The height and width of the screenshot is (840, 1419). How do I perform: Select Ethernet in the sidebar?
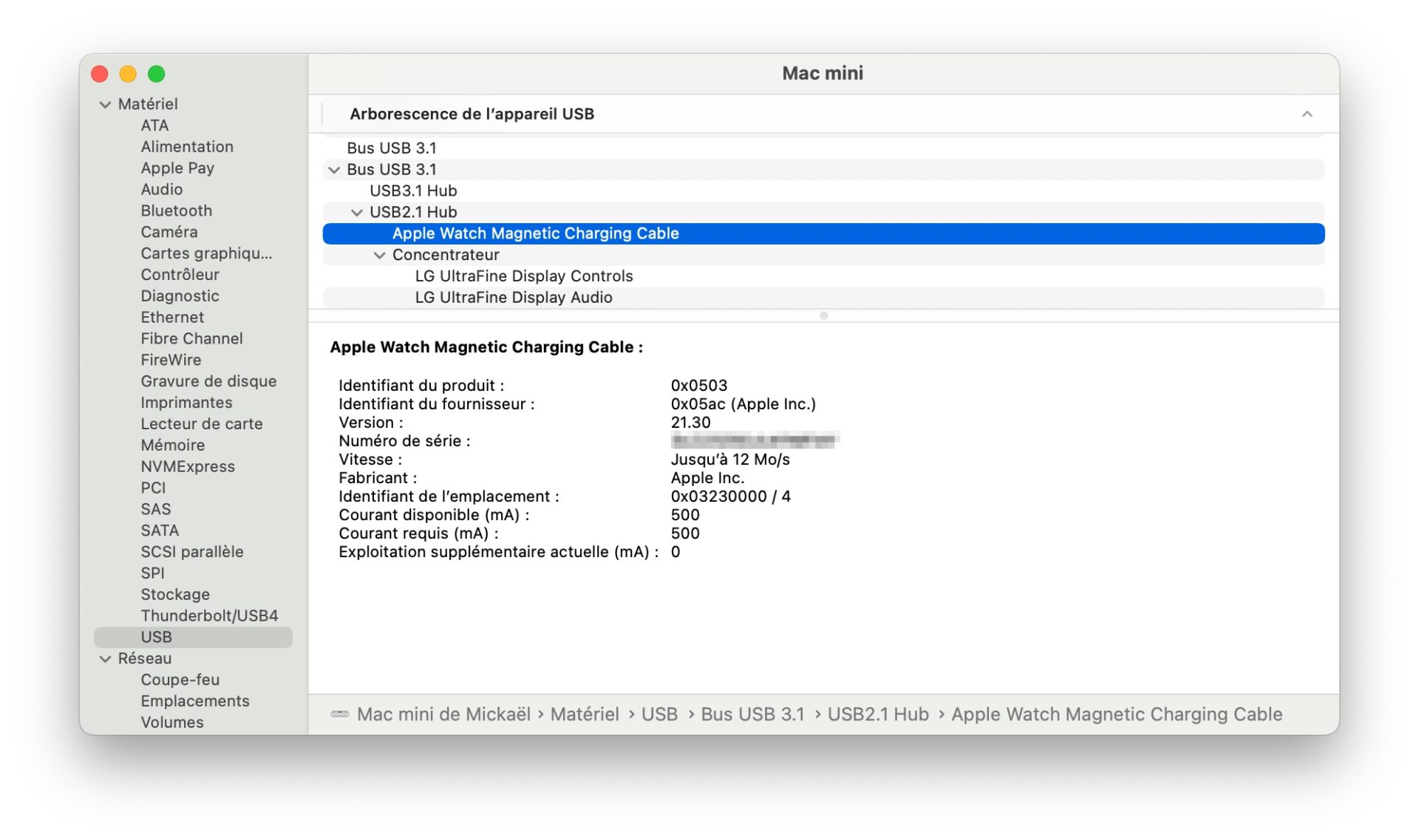172,318
